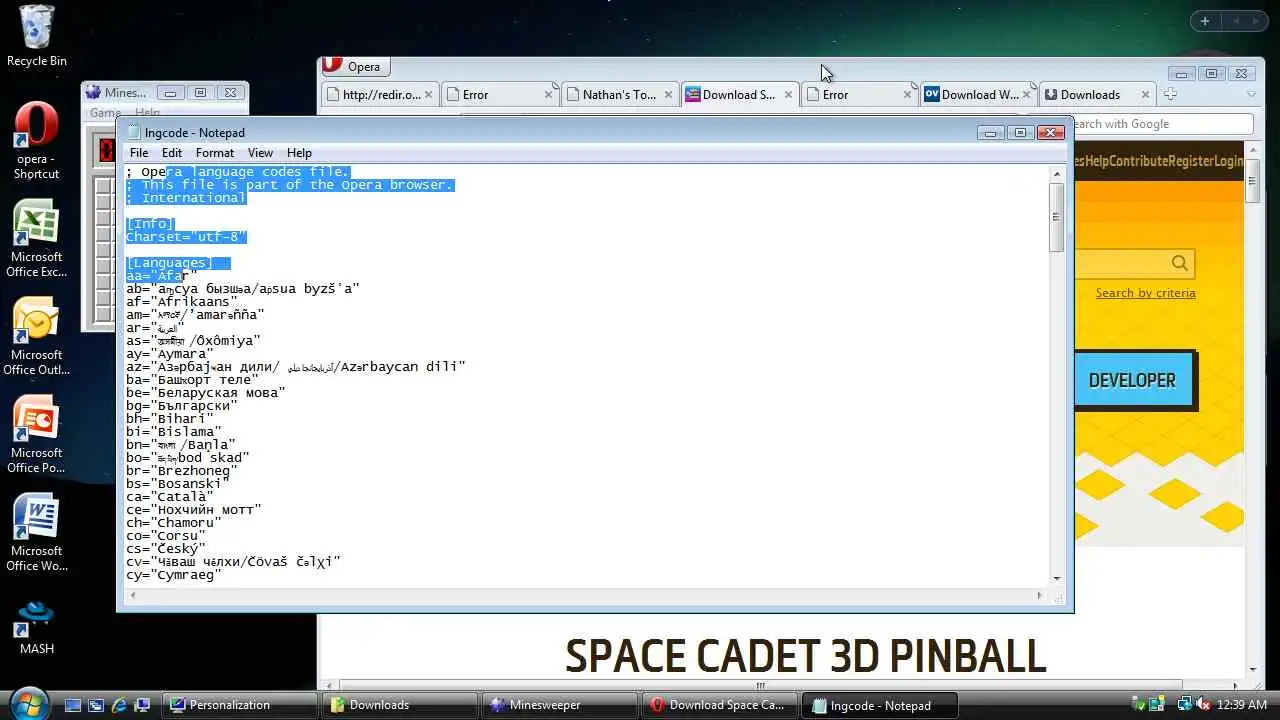Switch to the Nathan's To... tab

click(619, 94)
